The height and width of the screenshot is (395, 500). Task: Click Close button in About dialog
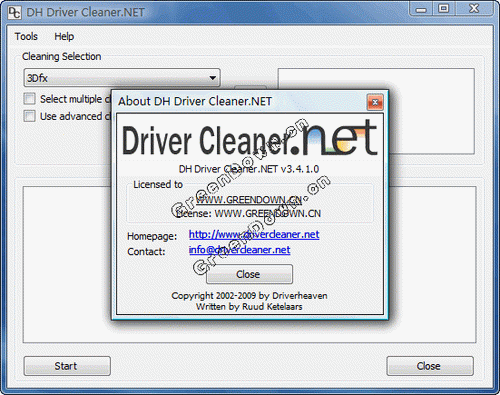coord(249,274)
